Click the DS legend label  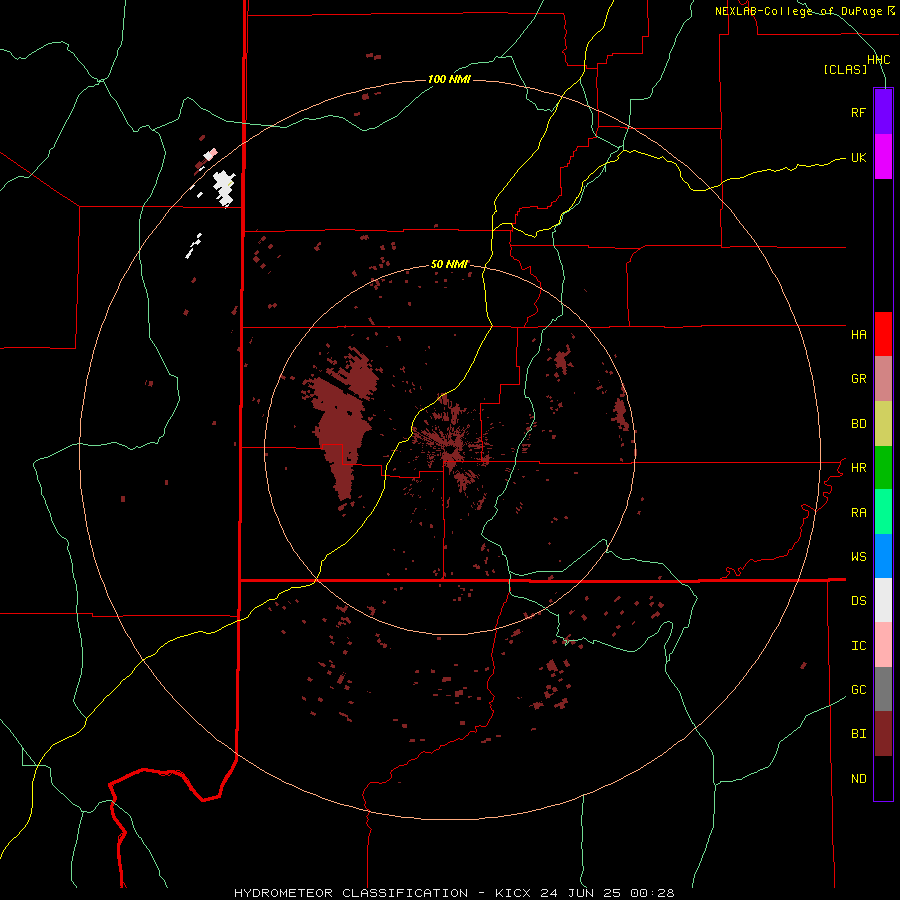[858, 601]
